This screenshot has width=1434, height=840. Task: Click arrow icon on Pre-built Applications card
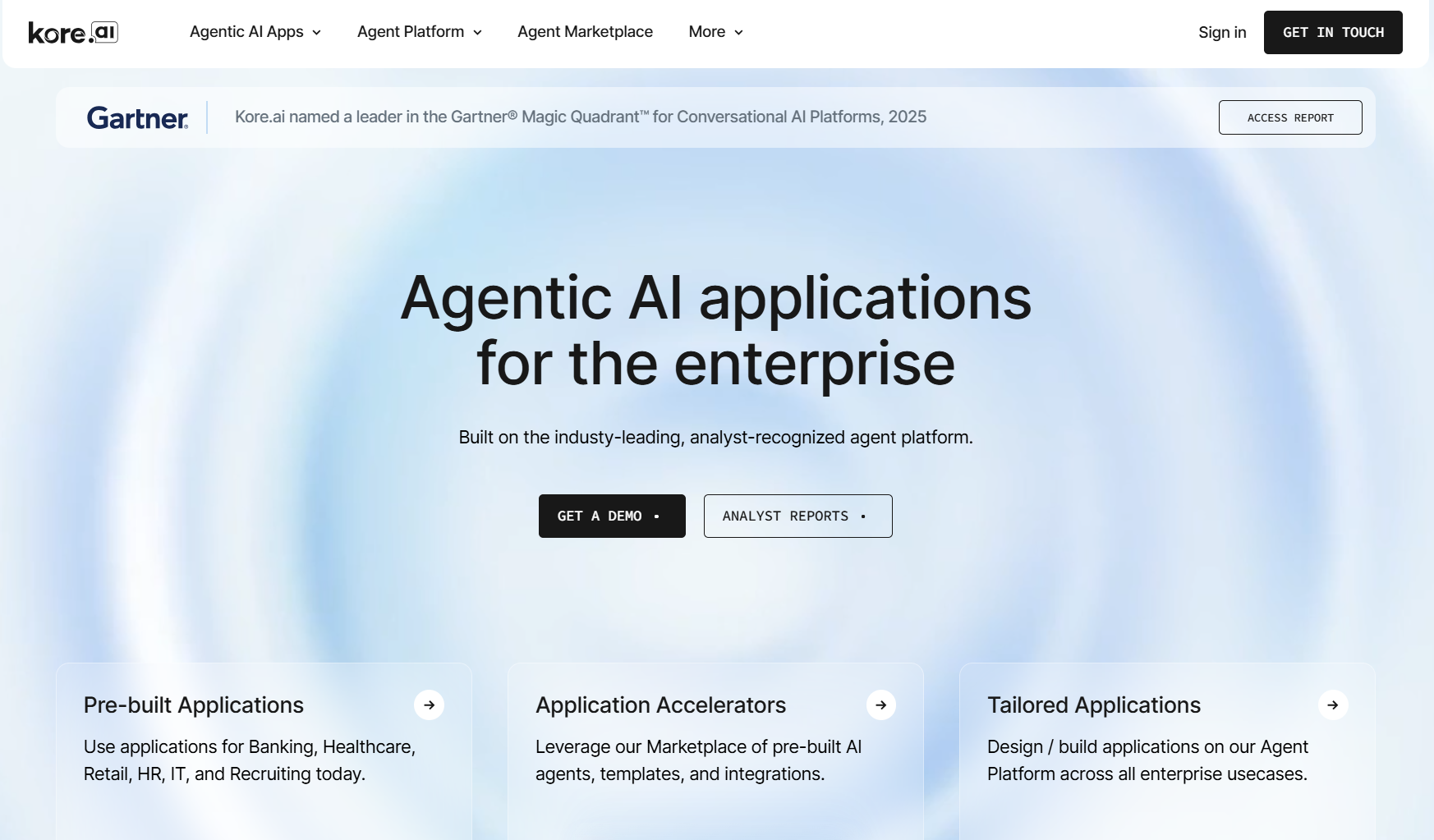429,705
